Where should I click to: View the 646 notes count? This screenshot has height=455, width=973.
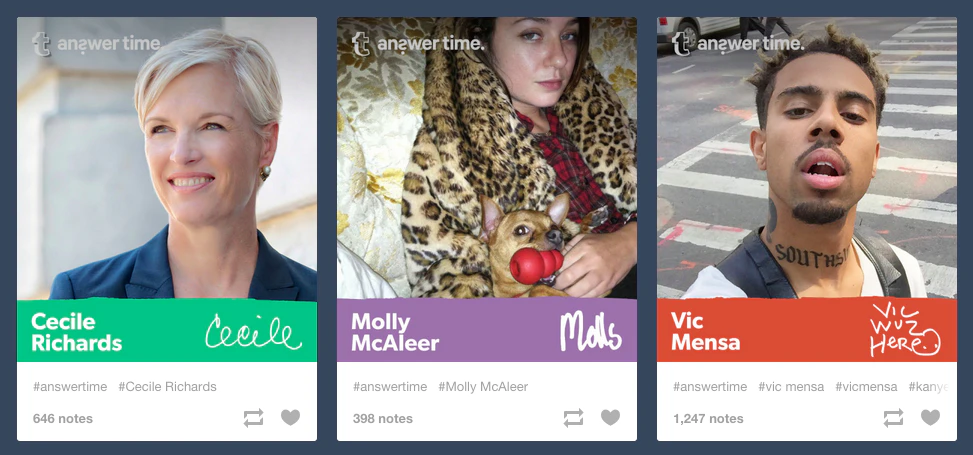pos(63,419)
